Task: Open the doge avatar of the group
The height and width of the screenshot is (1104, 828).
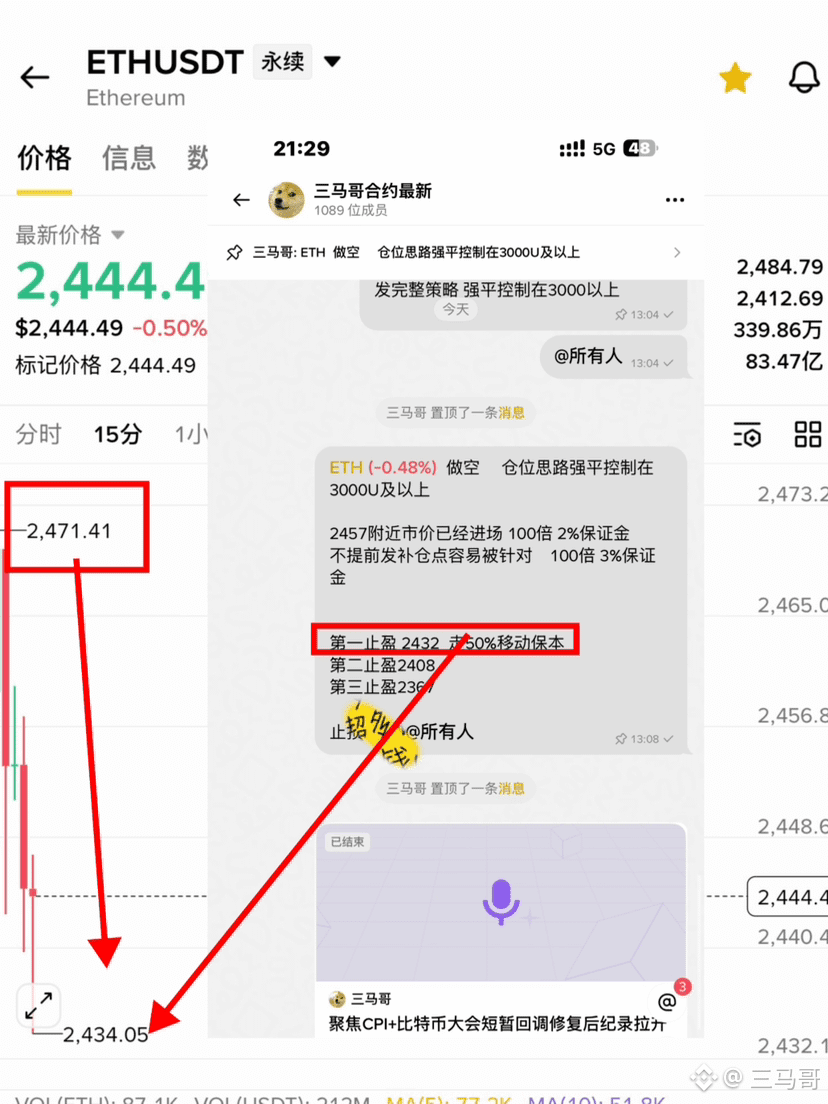Action: point(287,200)
